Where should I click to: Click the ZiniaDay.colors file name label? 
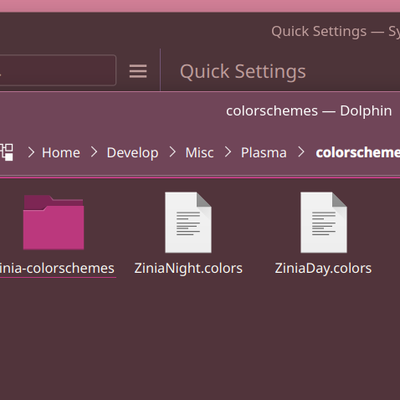(323, 268)
